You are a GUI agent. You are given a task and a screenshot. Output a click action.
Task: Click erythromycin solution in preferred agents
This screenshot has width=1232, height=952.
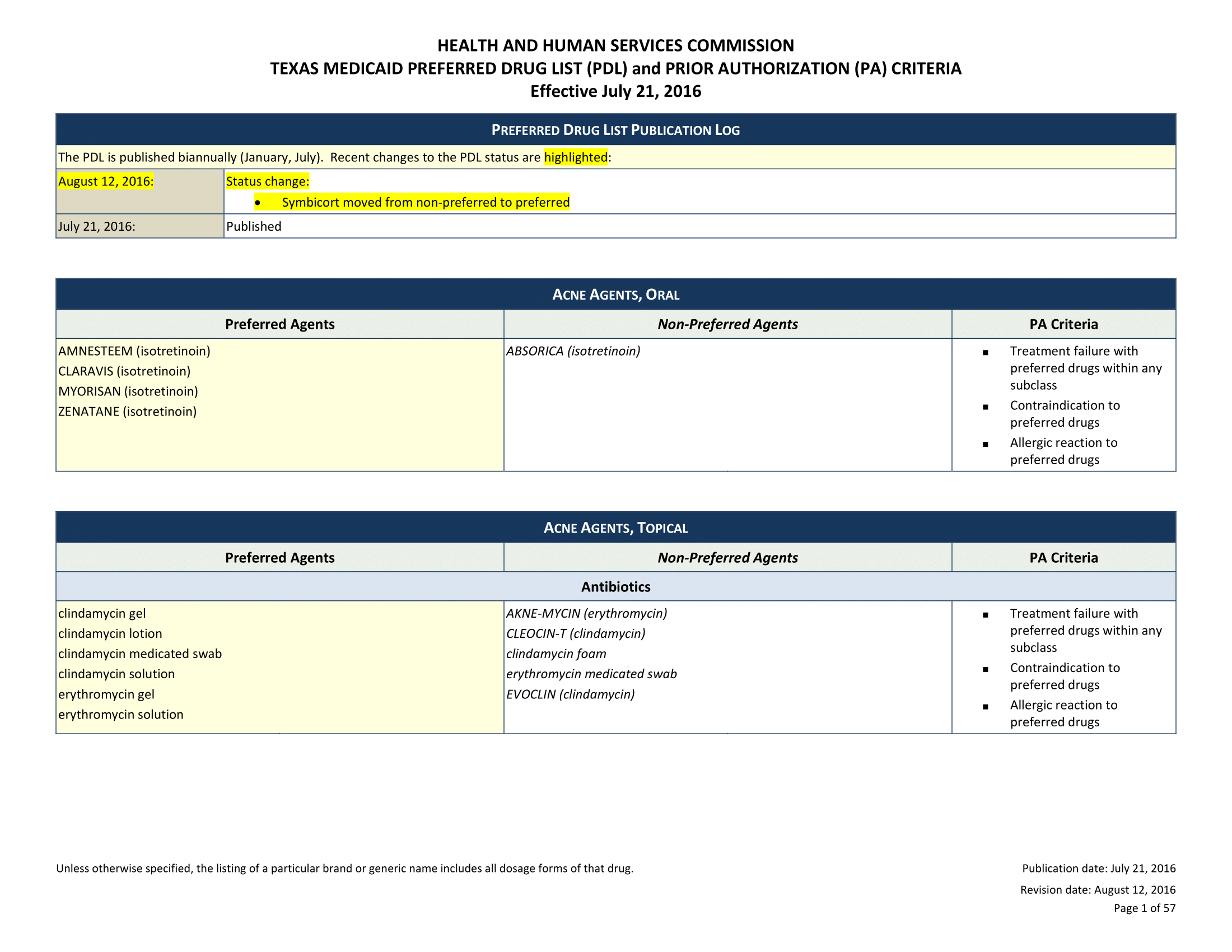click(x=121, y=715)
